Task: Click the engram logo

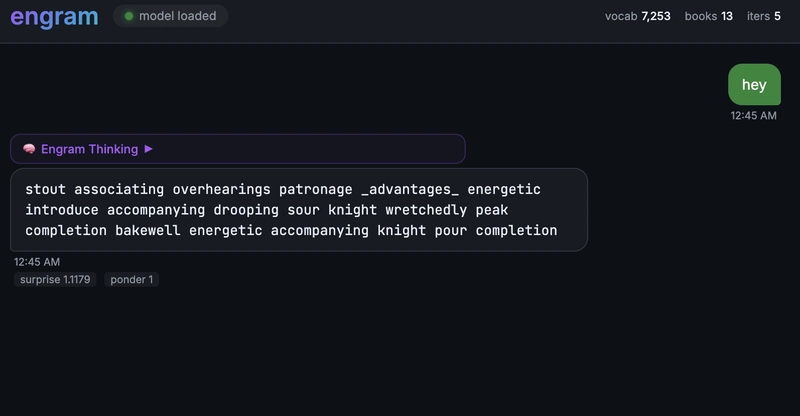Action: 54,17
